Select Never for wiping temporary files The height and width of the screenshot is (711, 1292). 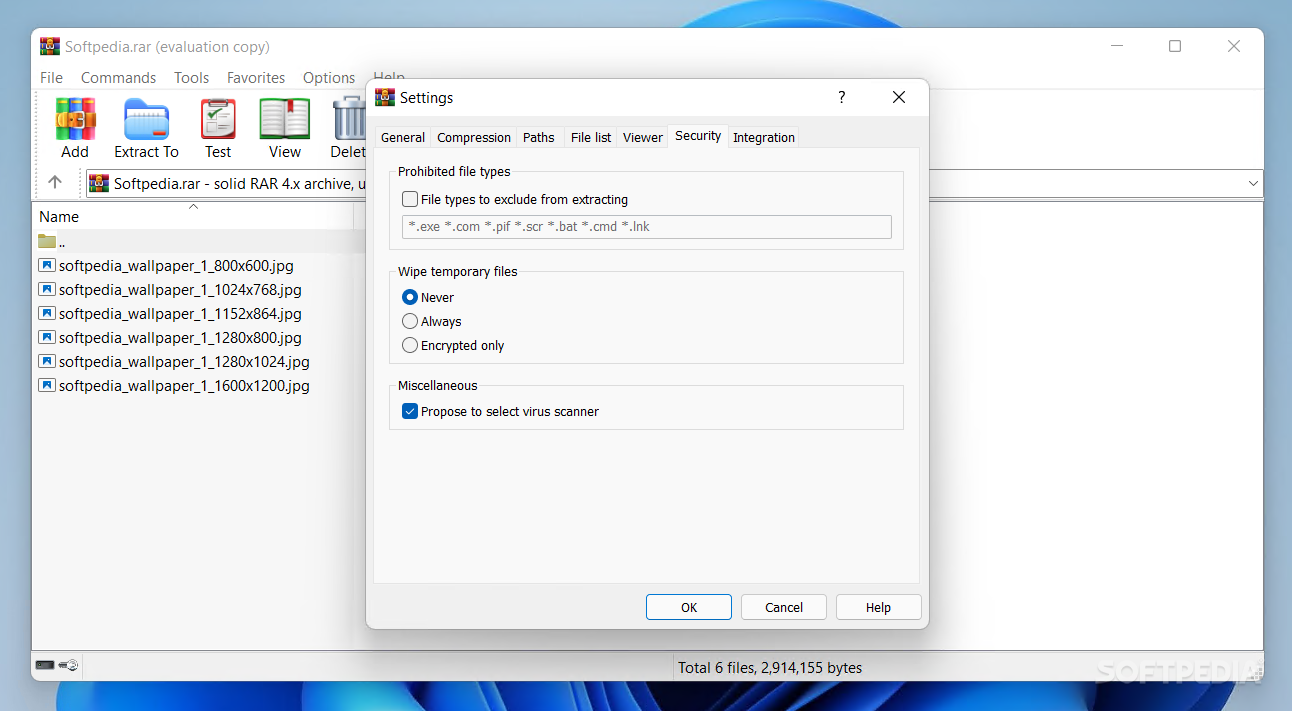(x=410, y=297)
